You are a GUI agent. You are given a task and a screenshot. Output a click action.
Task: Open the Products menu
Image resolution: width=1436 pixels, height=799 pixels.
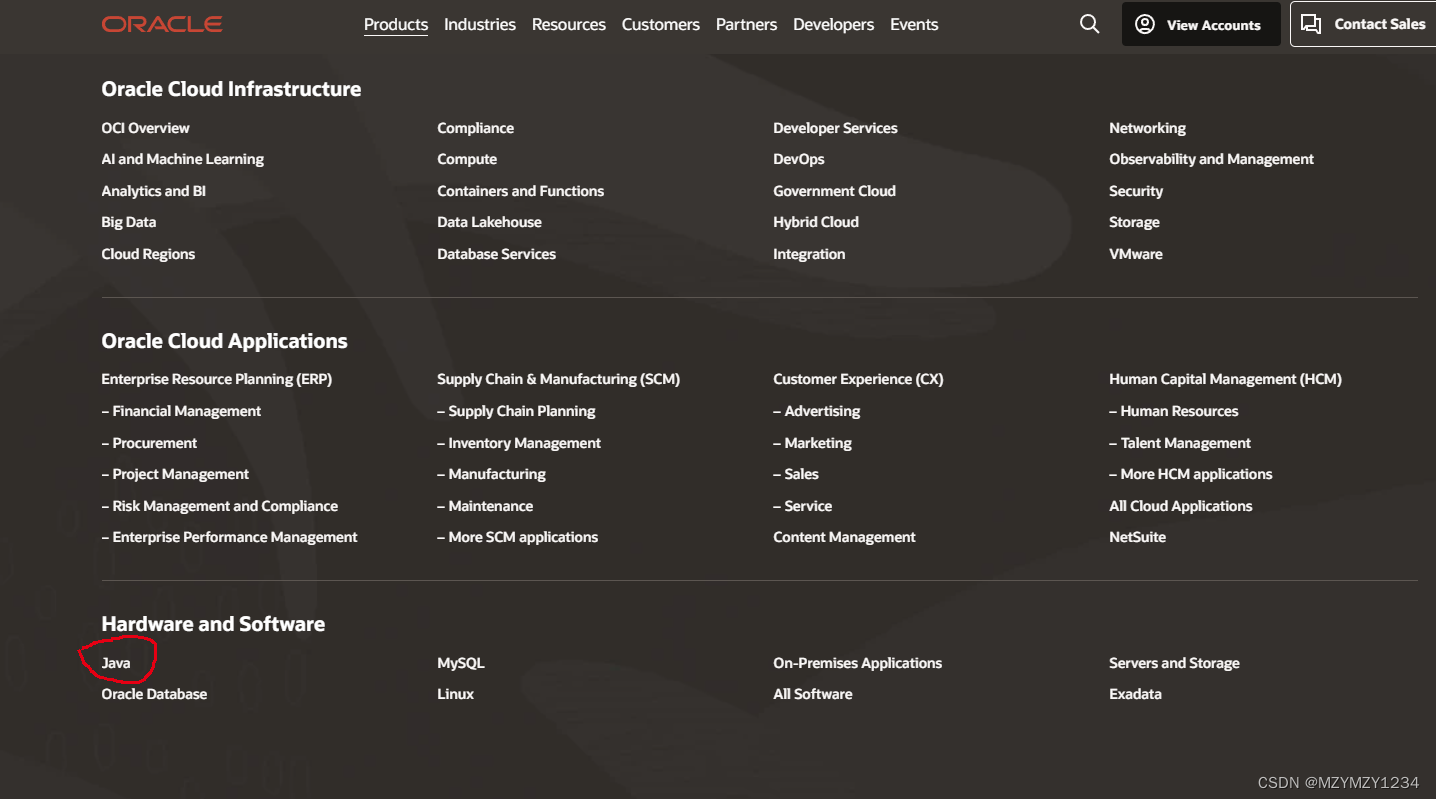[396, 24]
